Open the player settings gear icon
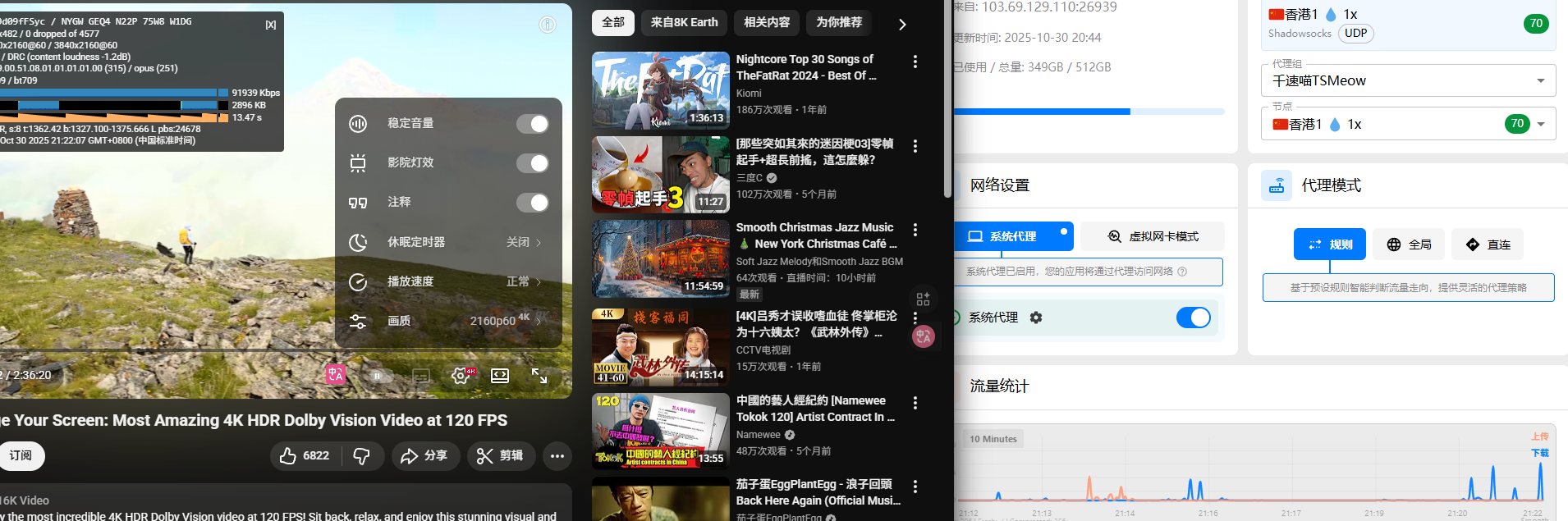 point(461,376)
